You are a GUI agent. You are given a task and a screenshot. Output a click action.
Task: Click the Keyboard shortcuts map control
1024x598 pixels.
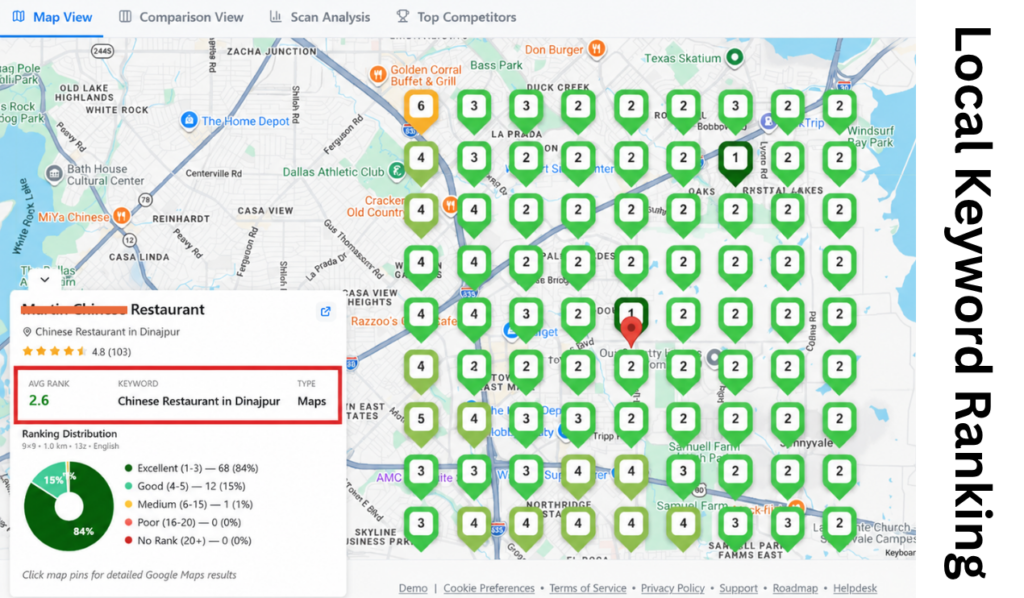(900, 553)
